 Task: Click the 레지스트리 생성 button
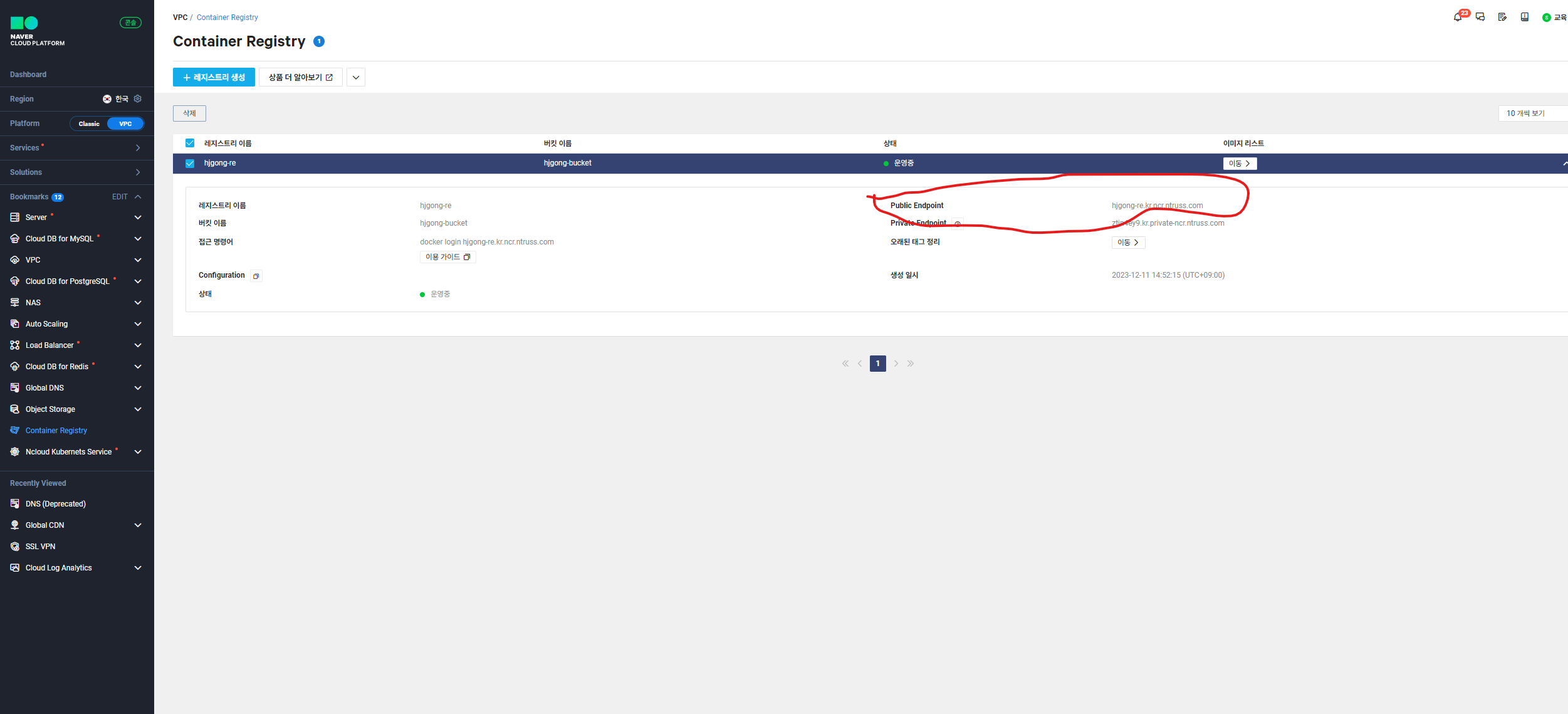click(x=214, y=77)
